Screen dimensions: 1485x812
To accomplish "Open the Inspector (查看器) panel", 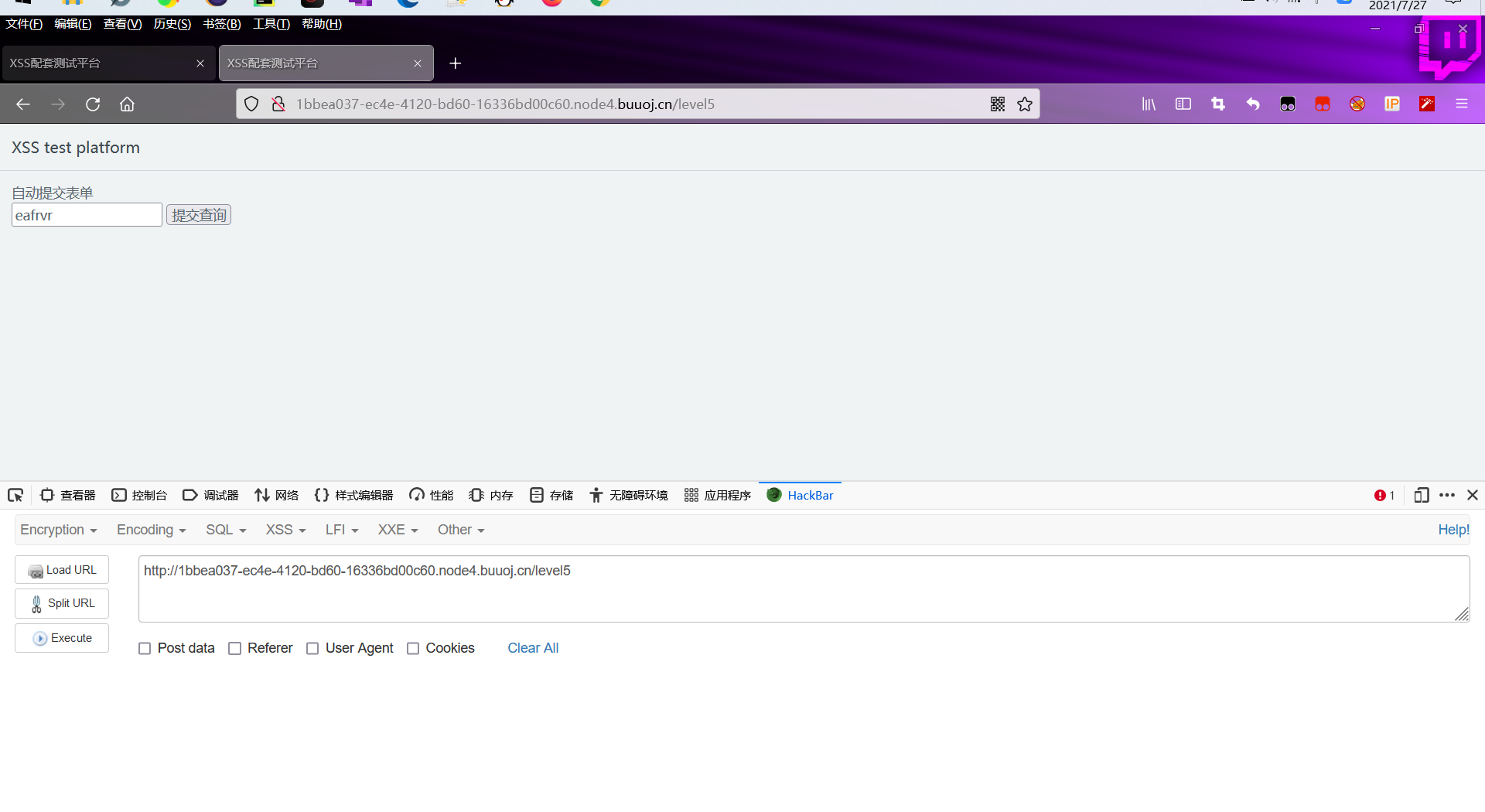I will 67,496.
